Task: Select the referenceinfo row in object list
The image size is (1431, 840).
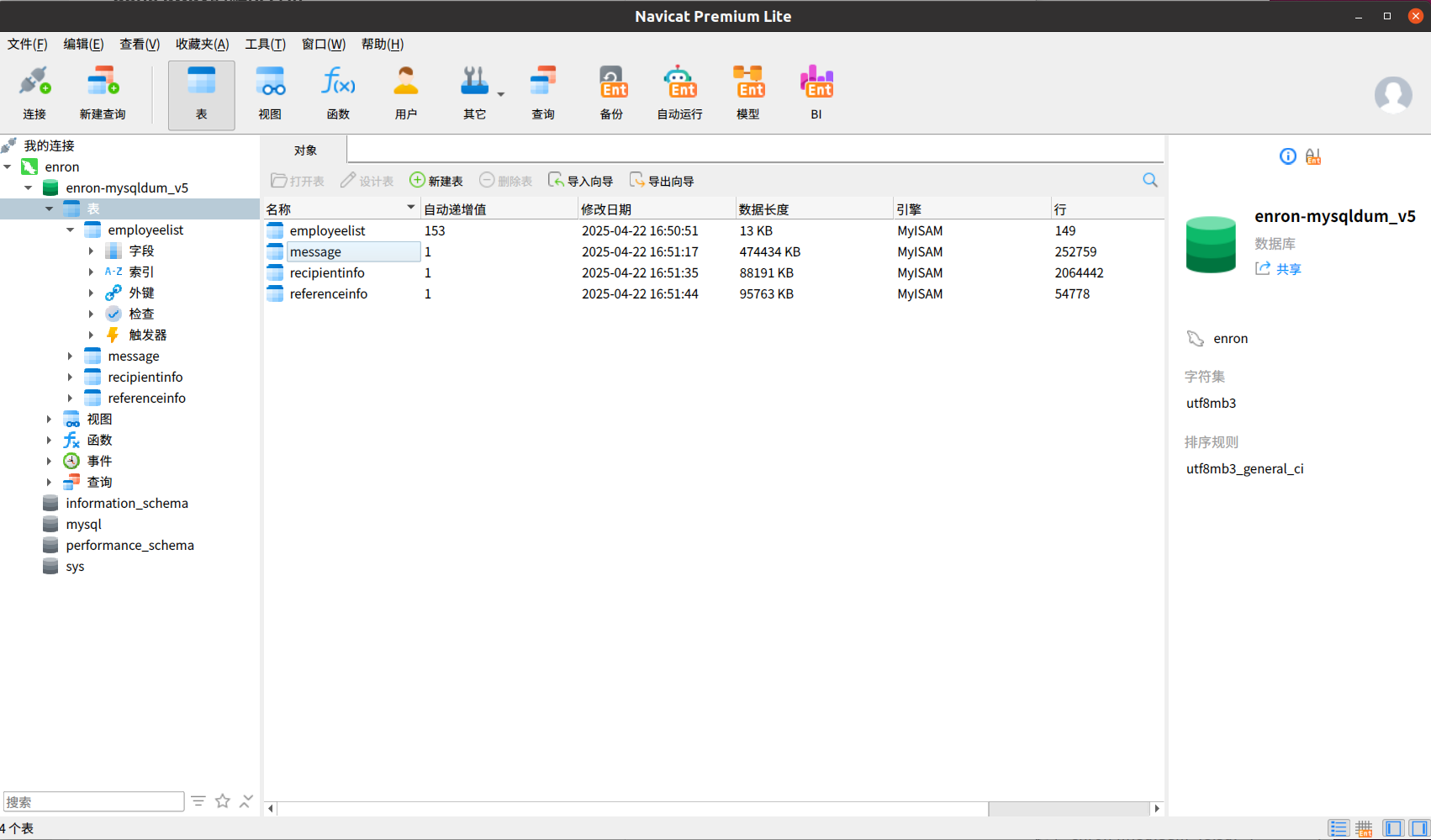Action: coord(714,293)
